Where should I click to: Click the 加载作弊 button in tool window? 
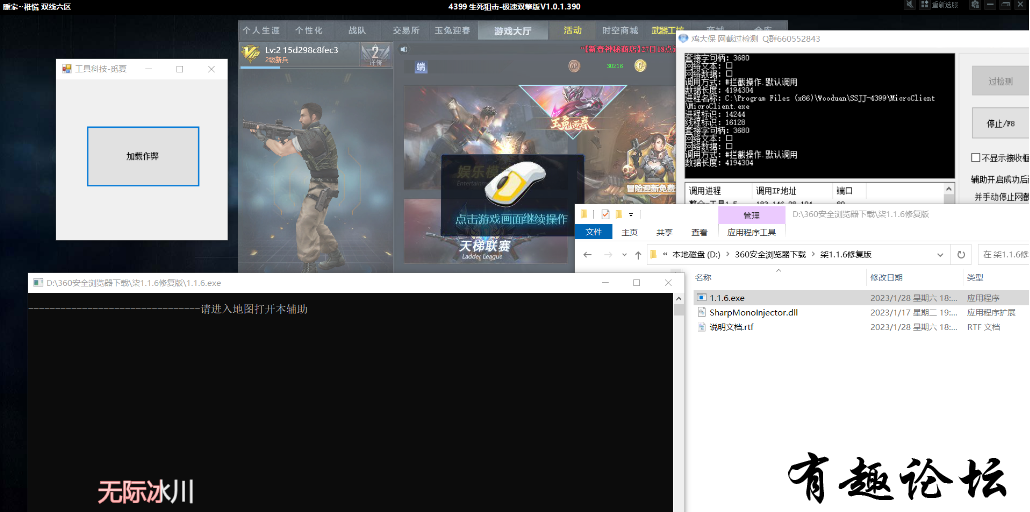pos(143,156)
